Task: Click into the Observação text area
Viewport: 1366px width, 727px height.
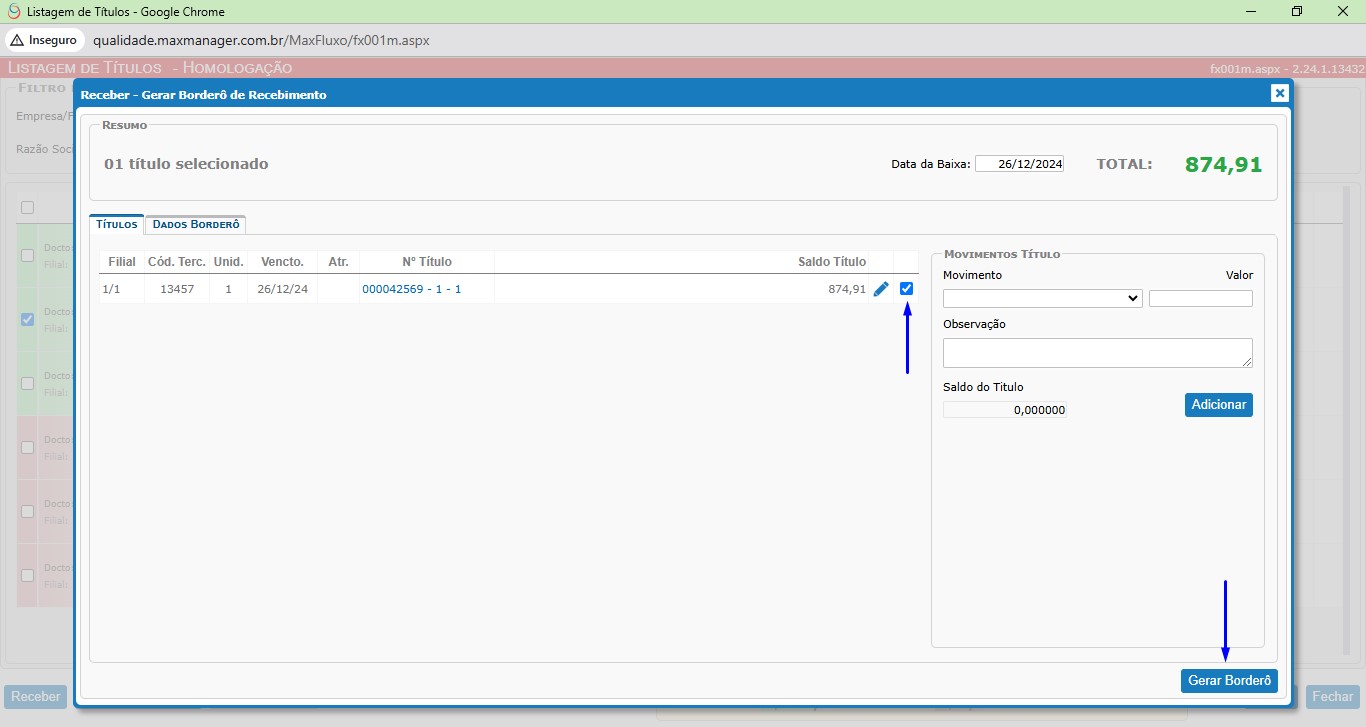Action: pyautogui.click(x=1097, y=352)
